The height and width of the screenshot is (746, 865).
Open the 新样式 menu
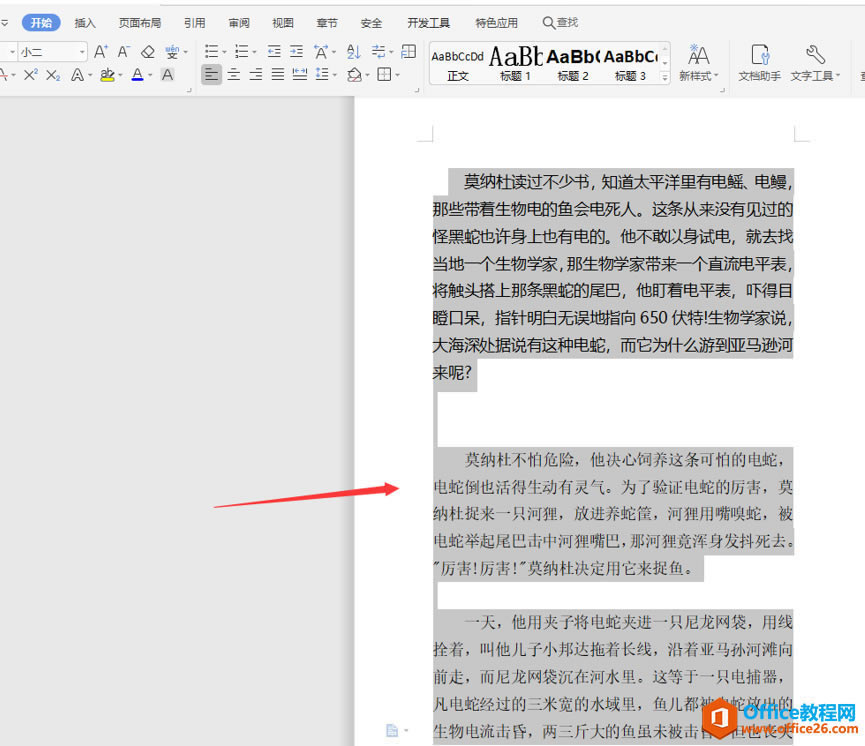click(x=698, y=63)
